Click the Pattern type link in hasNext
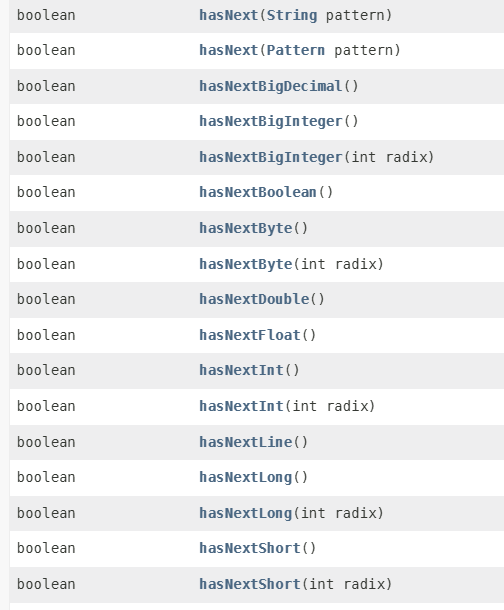Image resolution: width=504 pixels, height=610 pixels. pos(296,50)
